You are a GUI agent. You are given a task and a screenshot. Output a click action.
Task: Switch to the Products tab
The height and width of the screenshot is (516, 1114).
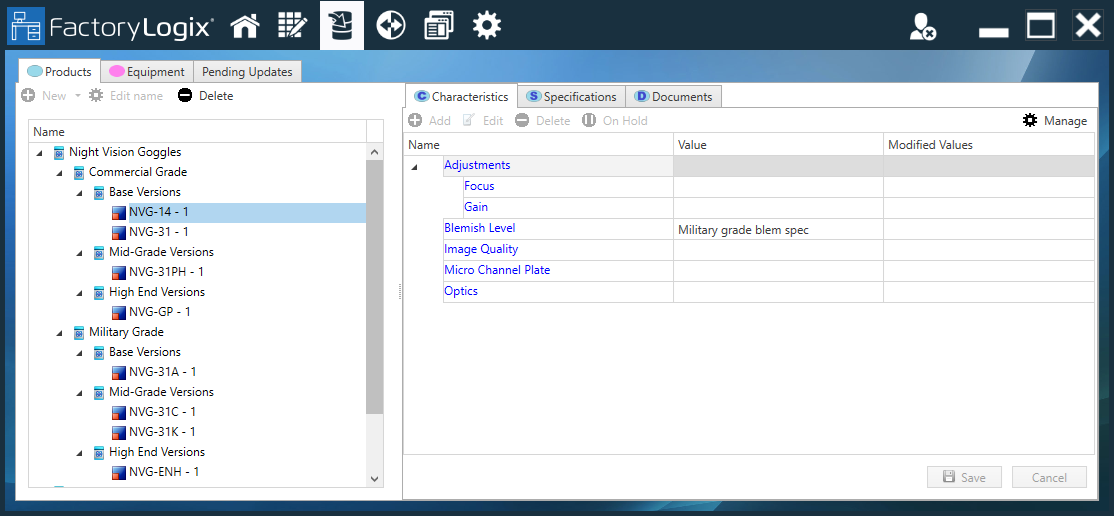[x=60, y=71]
